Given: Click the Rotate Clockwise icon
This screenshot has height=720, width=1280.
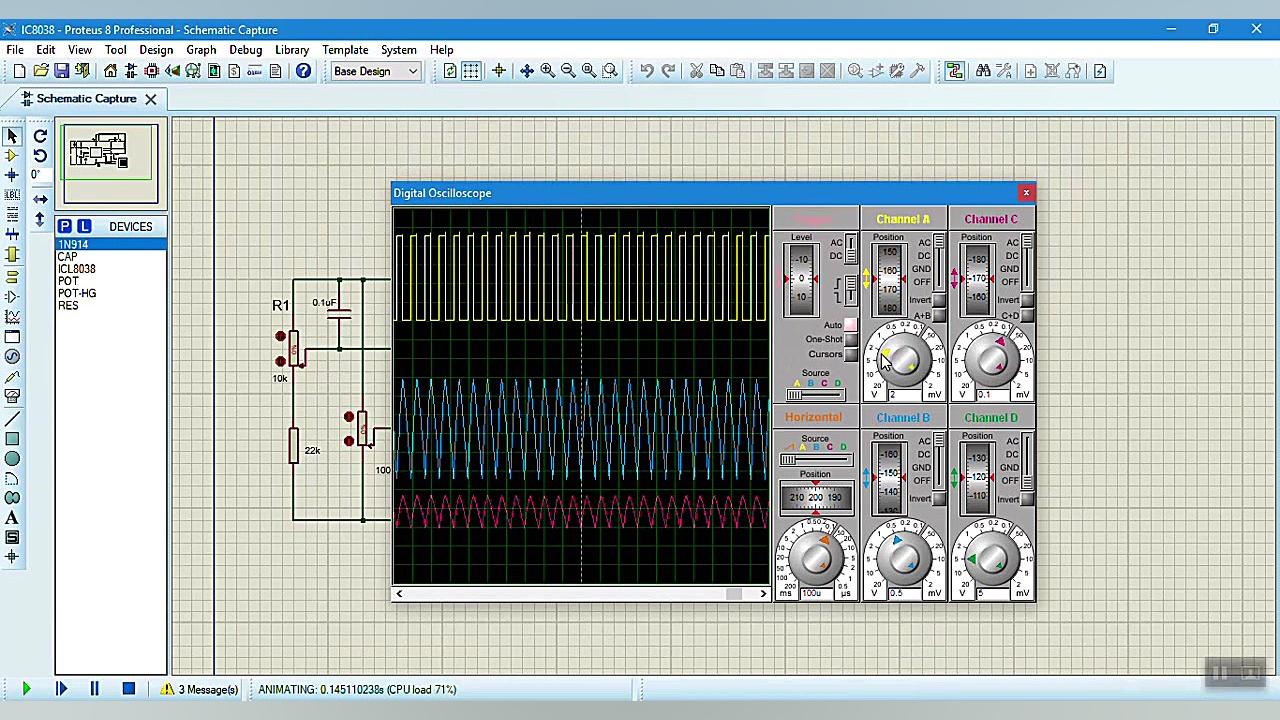Looking at the screenshot, I should [40, 136].
